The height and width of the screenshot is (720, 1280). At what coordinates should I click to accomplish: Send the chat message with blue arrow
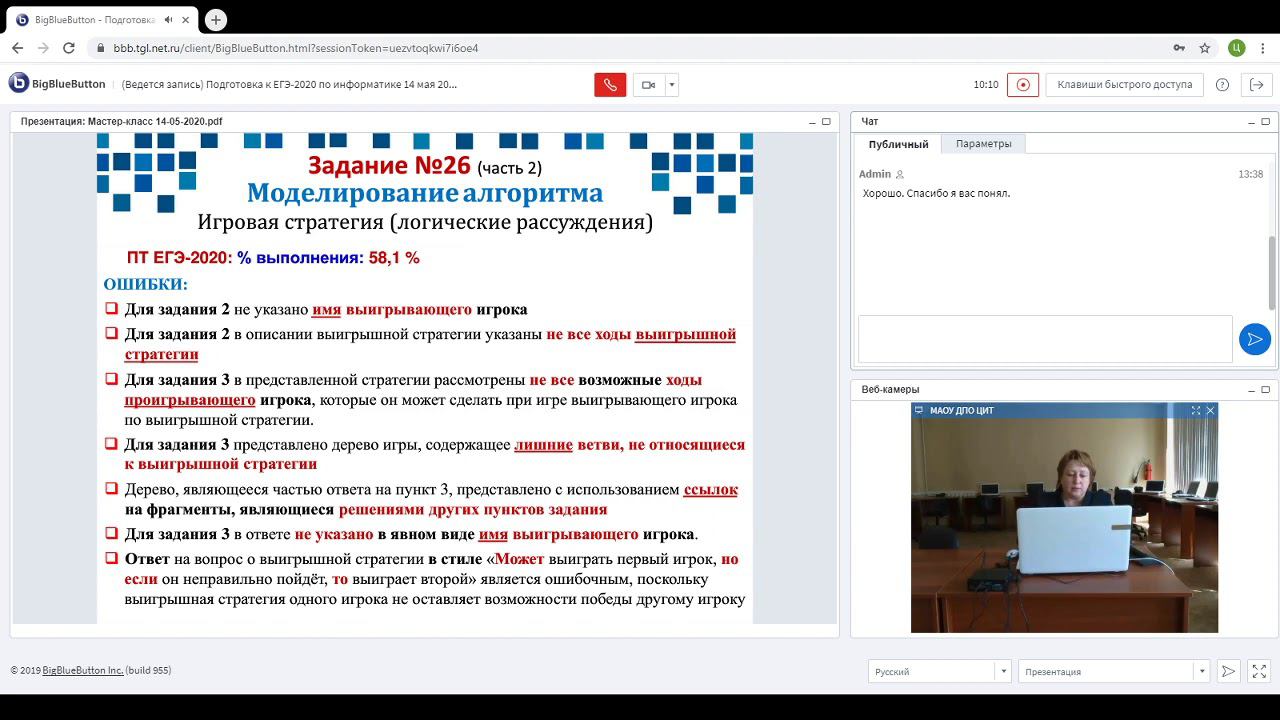click(x=1255, y=339)
